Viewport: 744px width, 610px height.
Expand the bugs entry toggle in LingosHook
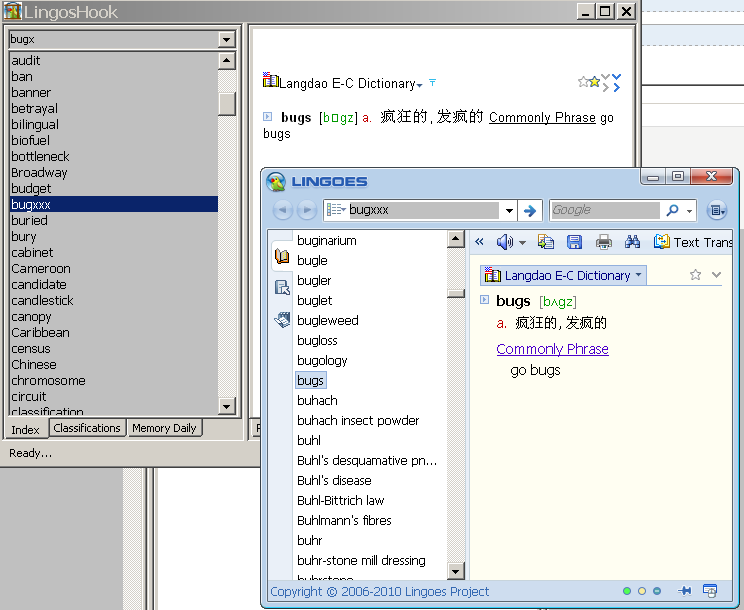(268, 116)
